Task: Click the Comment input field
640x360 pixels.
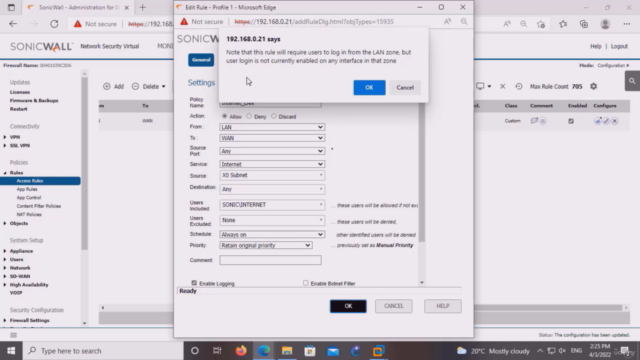Action: [x=270, y=260]
